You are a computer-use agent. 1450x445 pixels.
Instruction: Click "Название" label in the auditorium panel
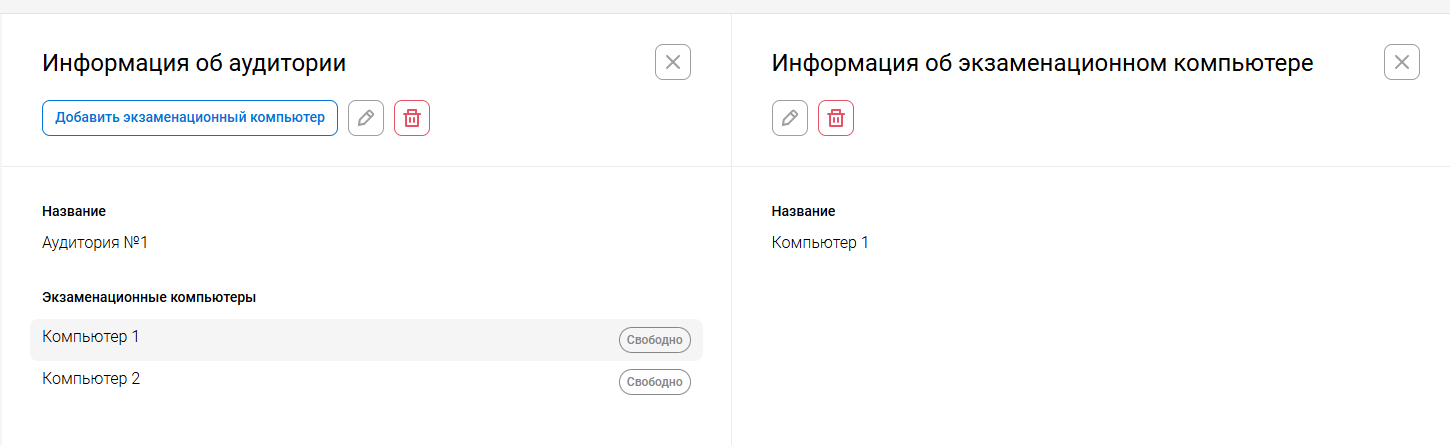coord(74,211)
